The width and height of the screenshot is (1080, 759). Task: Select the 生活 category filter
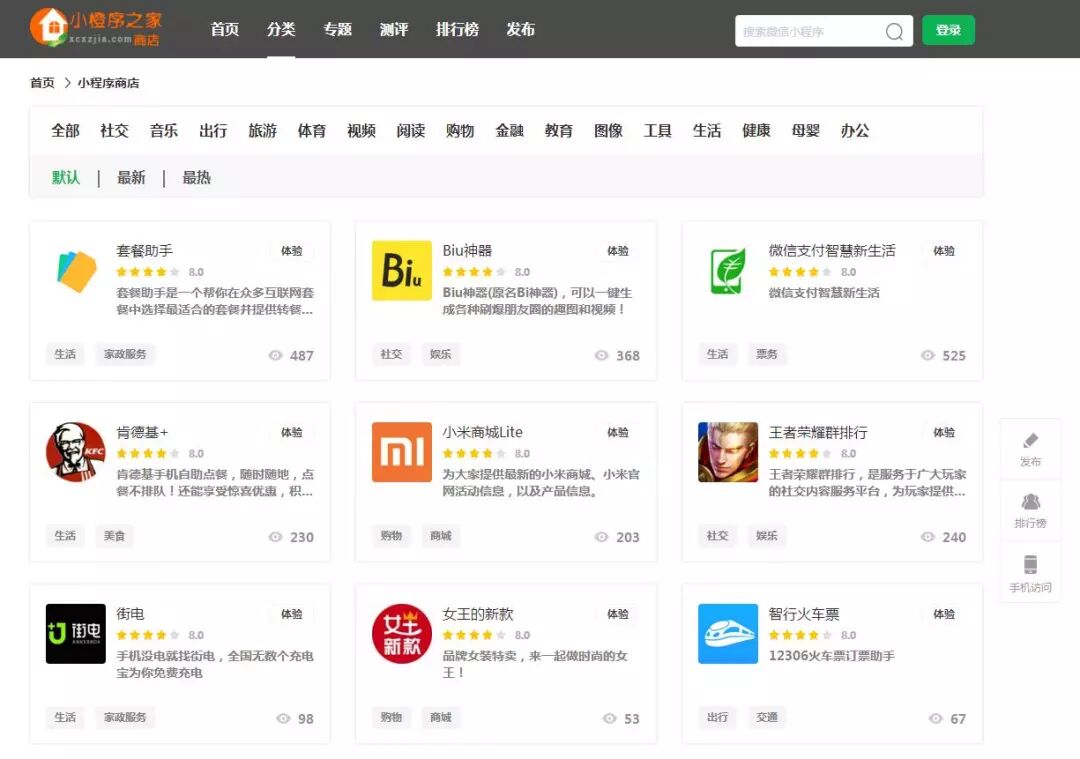click(x=707, y=130)
